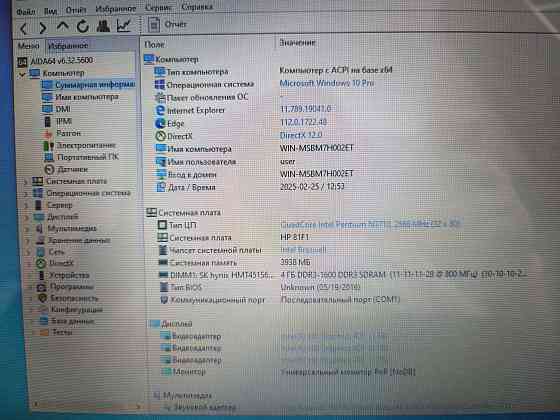Open the QuadCore Intel Pentium CPU link
Image resolution: width=560 pixels, height=420 pixels.
371,224
